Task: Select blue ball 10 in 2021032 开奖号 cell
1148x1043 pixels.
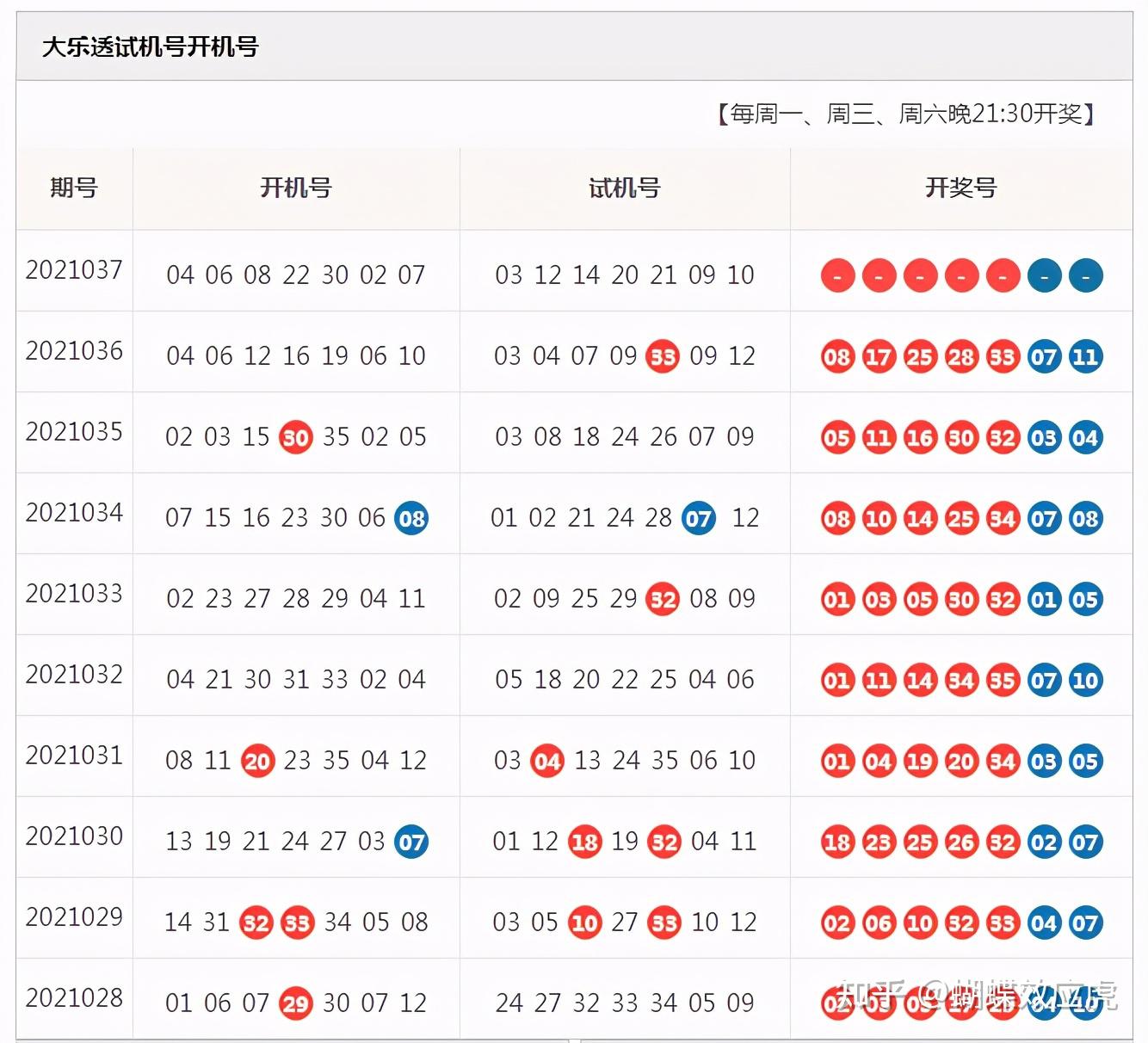Action: pyautogui.click(x=1086, y=680)
